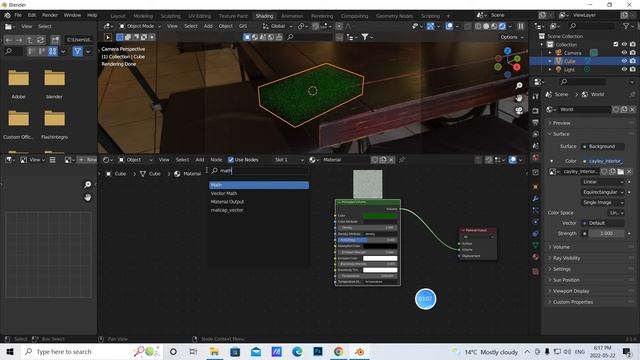Open Render properties tab icon
The image size is (640, 360).
point(536,111)
